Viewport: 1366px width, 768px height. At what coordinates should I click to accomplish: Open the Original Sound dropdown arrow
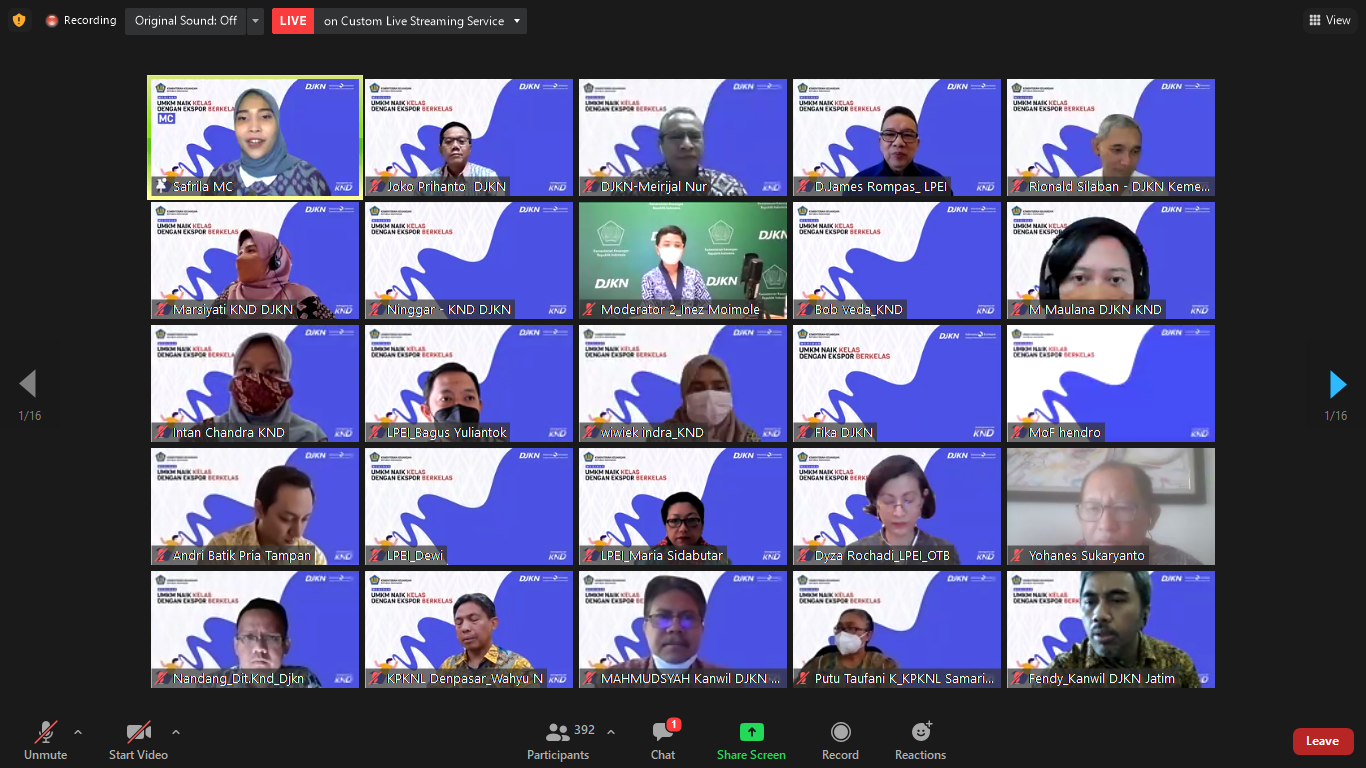(255, 21)
